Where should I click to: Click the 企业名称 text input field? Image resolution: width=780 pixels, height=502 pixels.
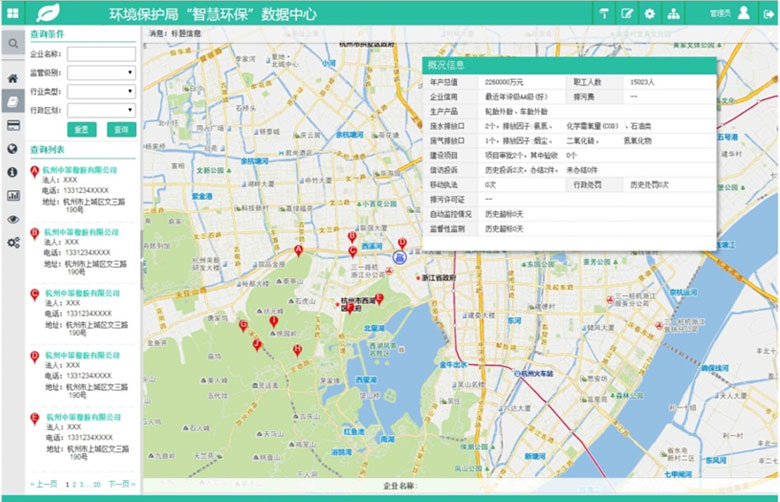pos(101,54)
